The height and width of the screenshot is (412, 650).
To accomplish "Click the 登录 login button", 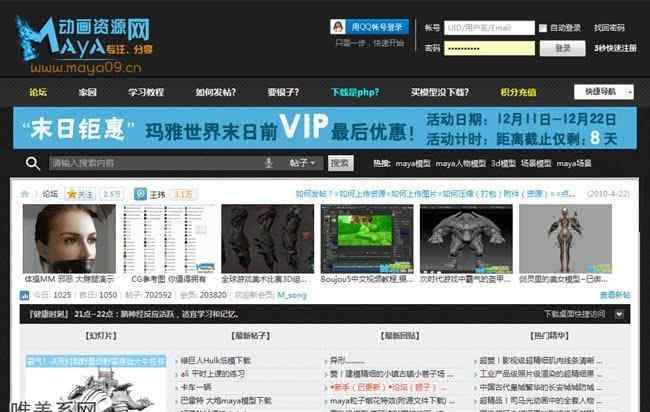I will [x=562, y=48].
